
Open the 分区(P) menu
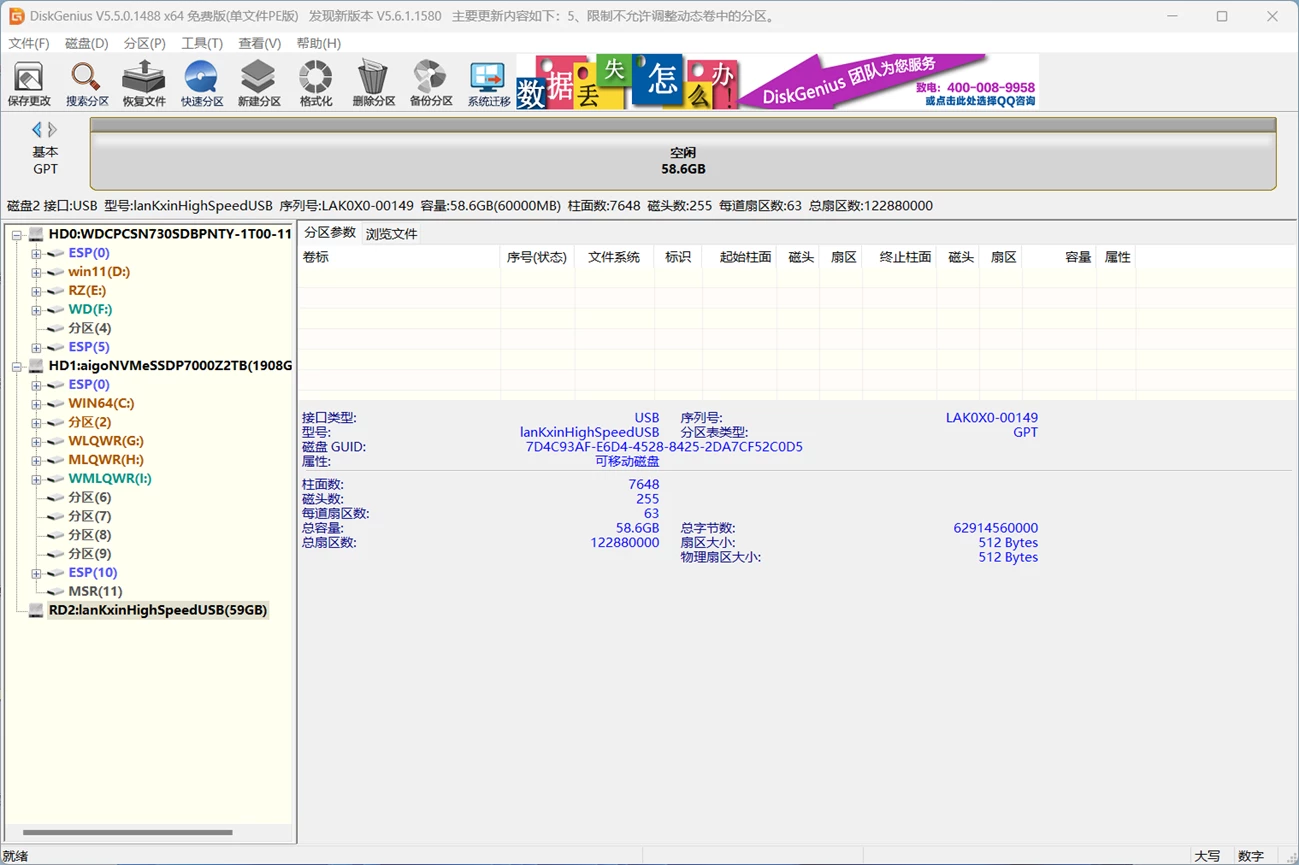(144, 43)
